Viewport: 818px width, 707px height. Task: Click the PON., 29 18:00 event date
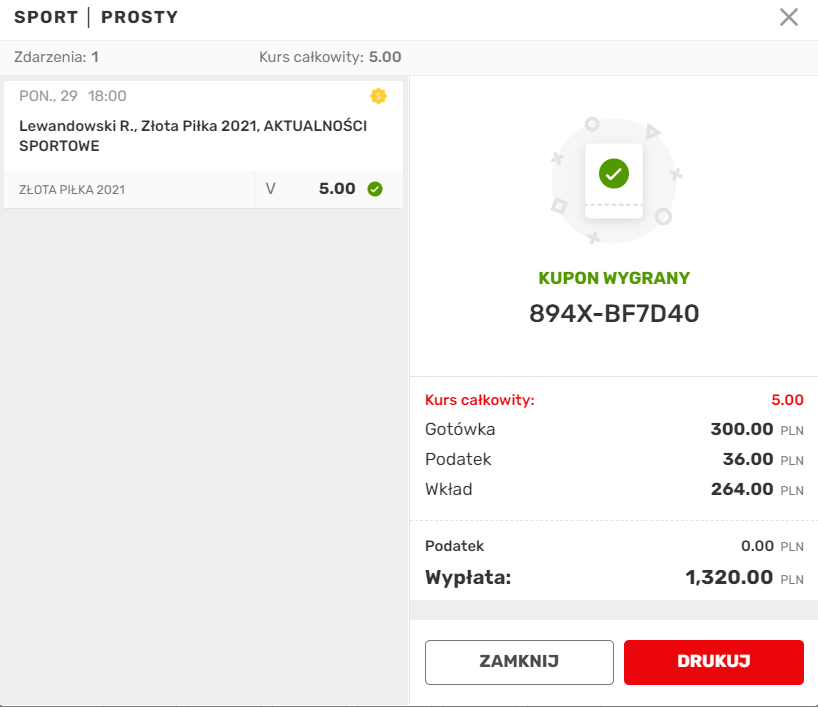(x=73, y=96)
